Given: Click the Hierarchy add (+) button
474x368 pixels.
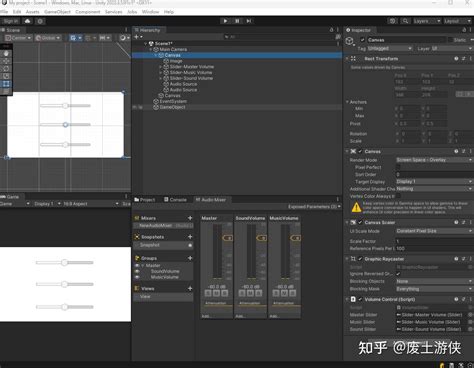Looking at the screenshot, I should pyautogui.click(x=138, y=37).
